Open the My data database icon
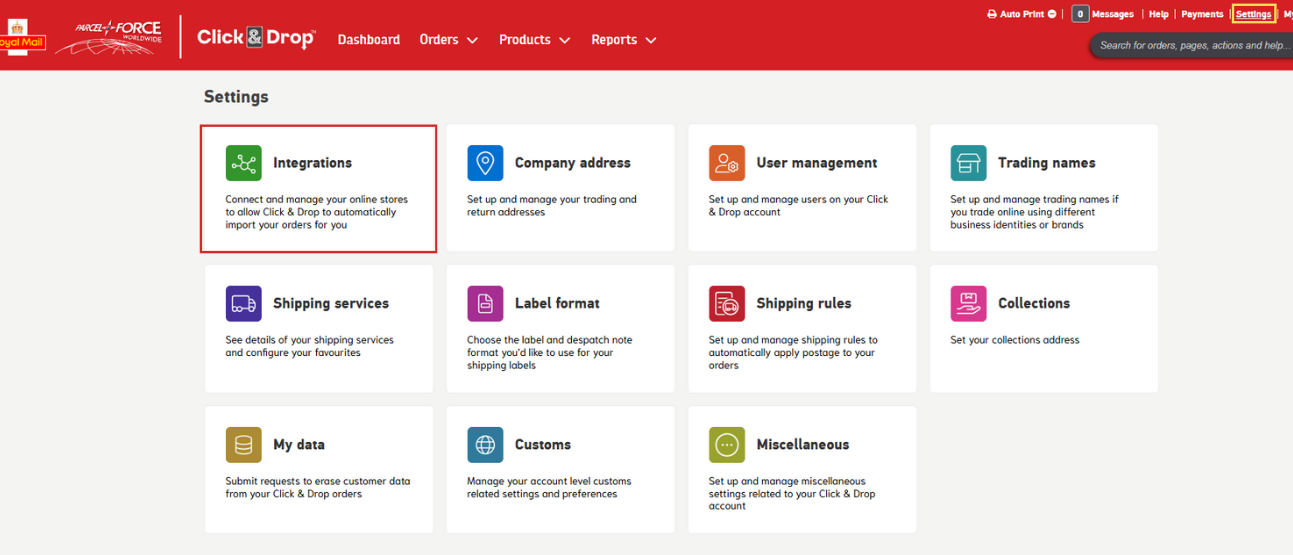 click(243, 445)
